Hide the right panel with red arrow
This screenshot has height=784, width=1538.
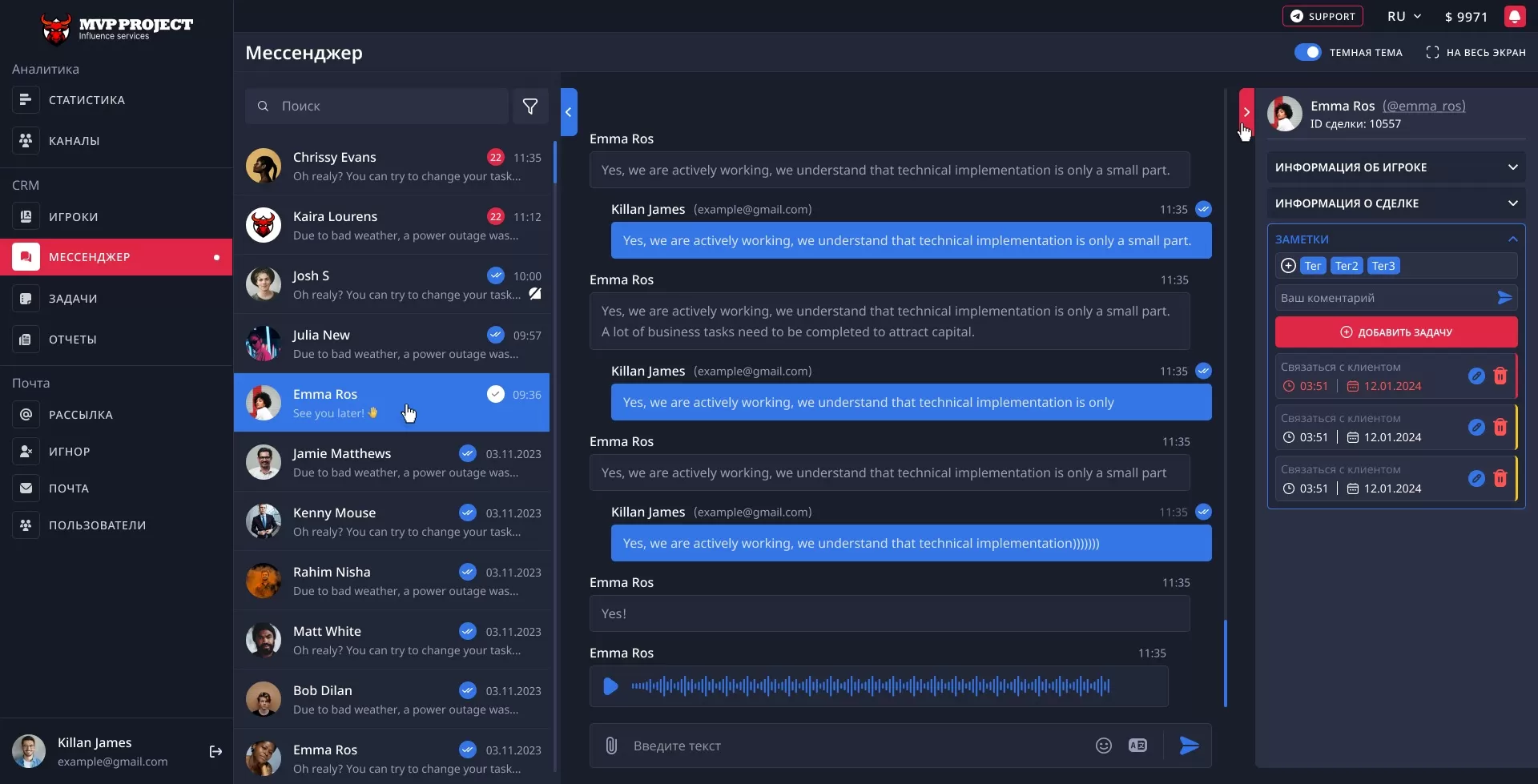(x=1246, y=112)
